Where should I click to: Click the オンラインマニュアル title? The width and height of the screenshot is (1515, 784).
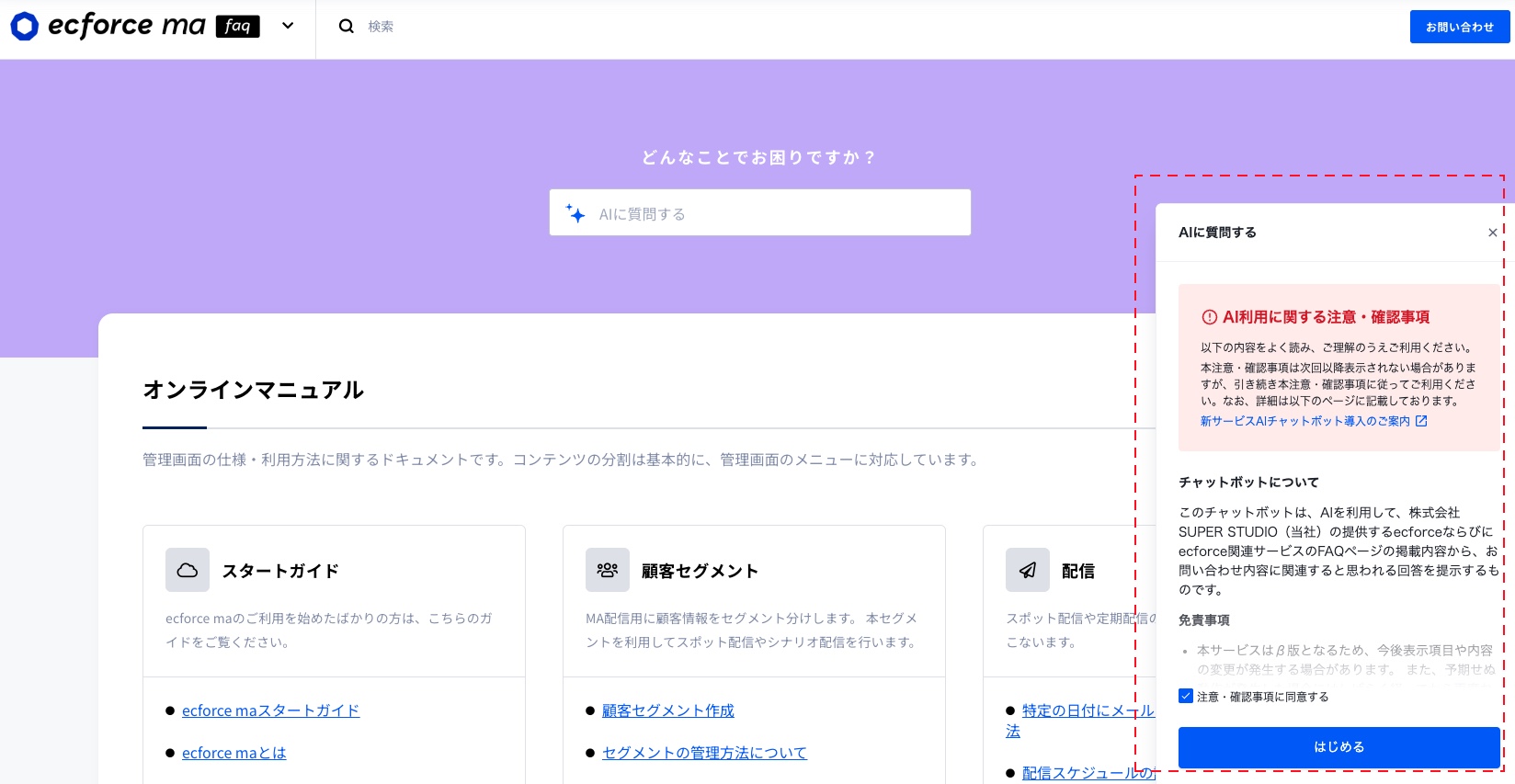click(254, 390)
